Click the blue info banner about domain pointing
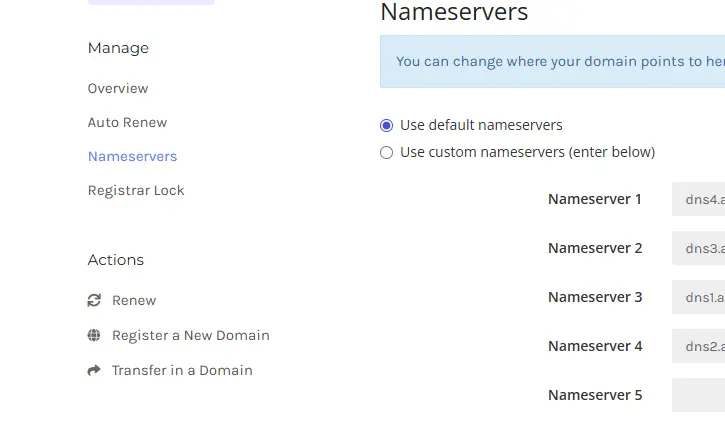Image resolution: width=725 pixels, height=426 pixels. pos(552,61)
